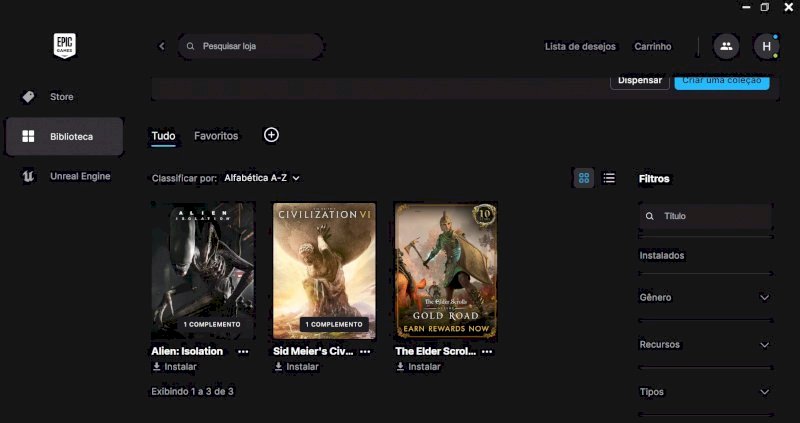Image resolution: width=800 pixels, height=423 pixels.
Task: Open Lista de desejos link
Action: point(582,46)
